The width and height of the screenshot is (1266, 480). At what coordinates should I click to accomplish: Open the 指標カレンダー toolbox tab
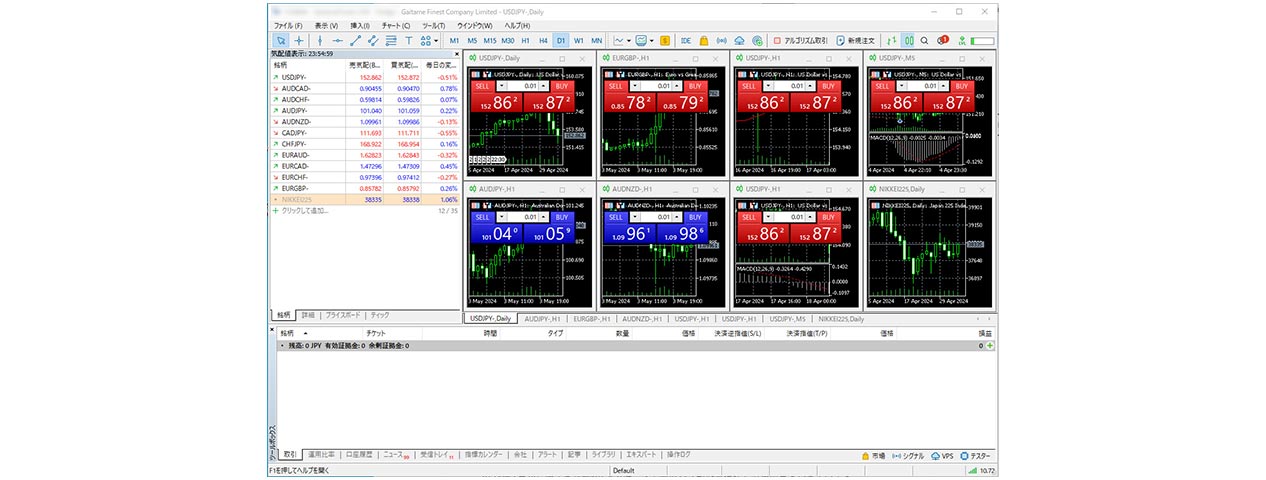click(482, 454)
